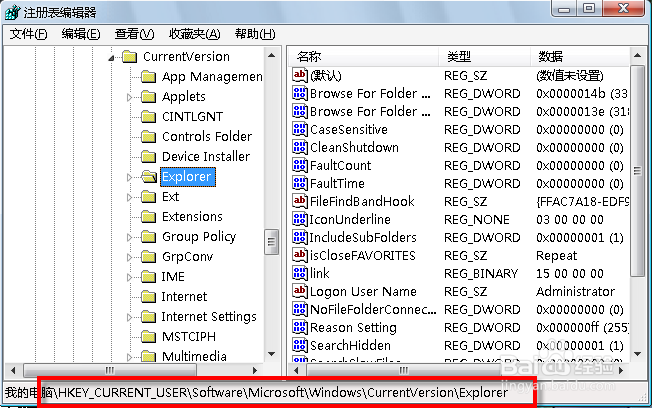This screenshot has width=652, height=408.
Task: Open the 编辑(E) menu
Action: pos(81,34)
